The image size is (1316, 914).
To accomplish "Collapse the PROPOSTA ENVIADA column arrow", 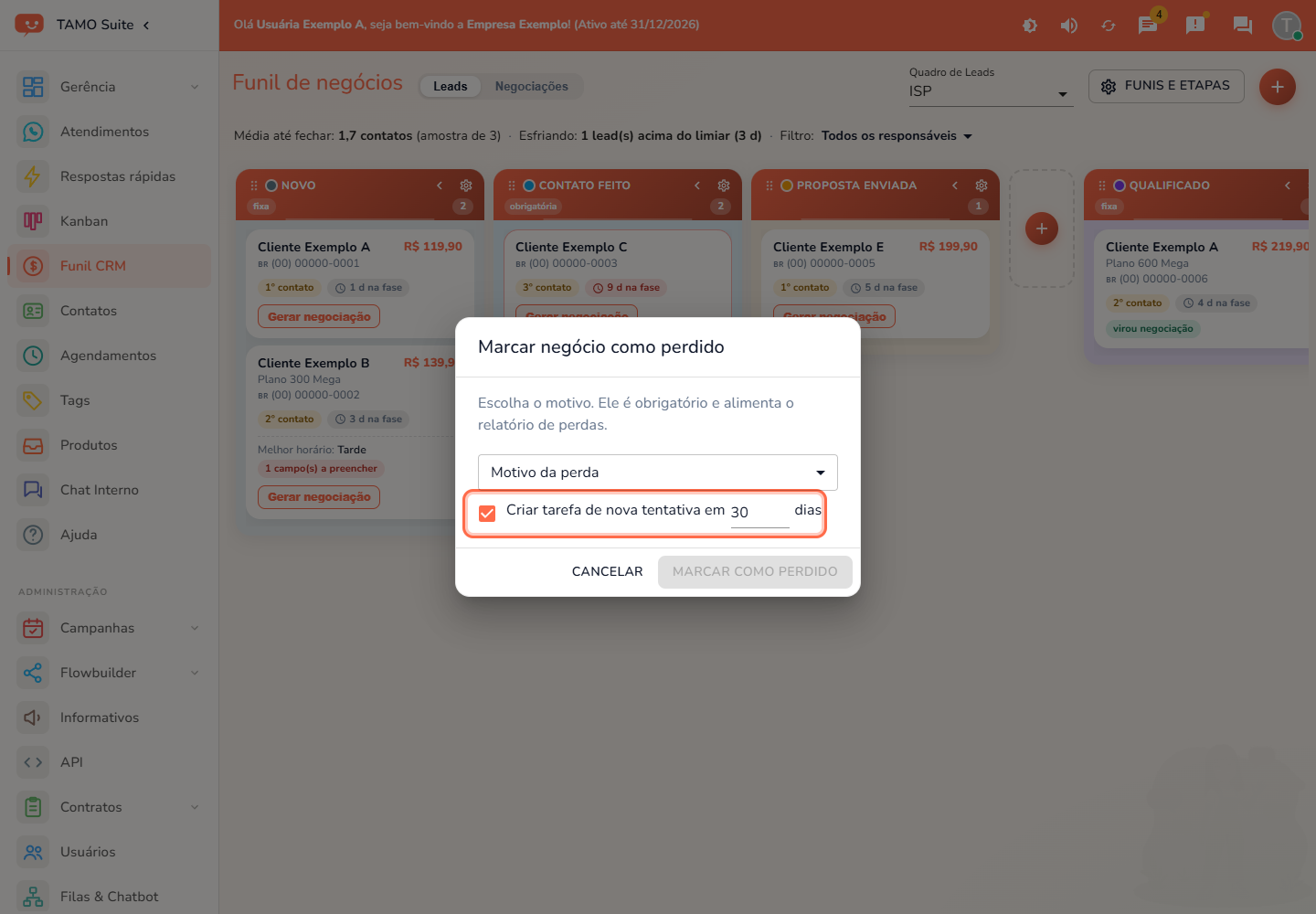I will click(x=955, y=186).
